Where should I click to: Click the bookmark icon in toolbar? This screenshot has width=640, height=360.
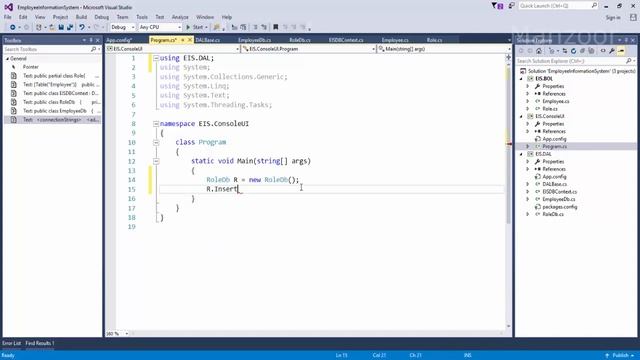click(x=276, y=27)
